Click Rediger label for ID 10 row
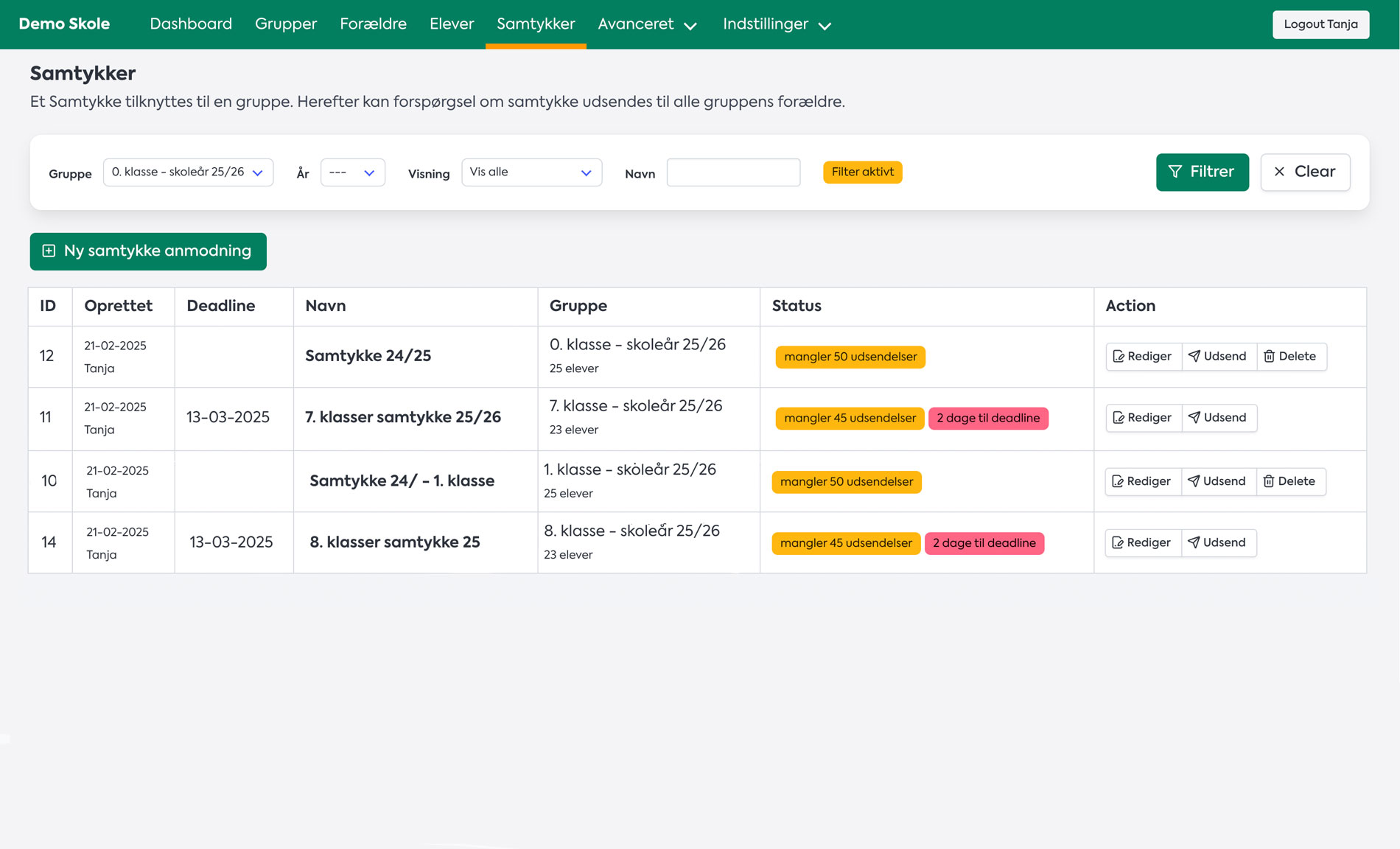Screen dimensions: 1400x849 [x=1148, y=481]
